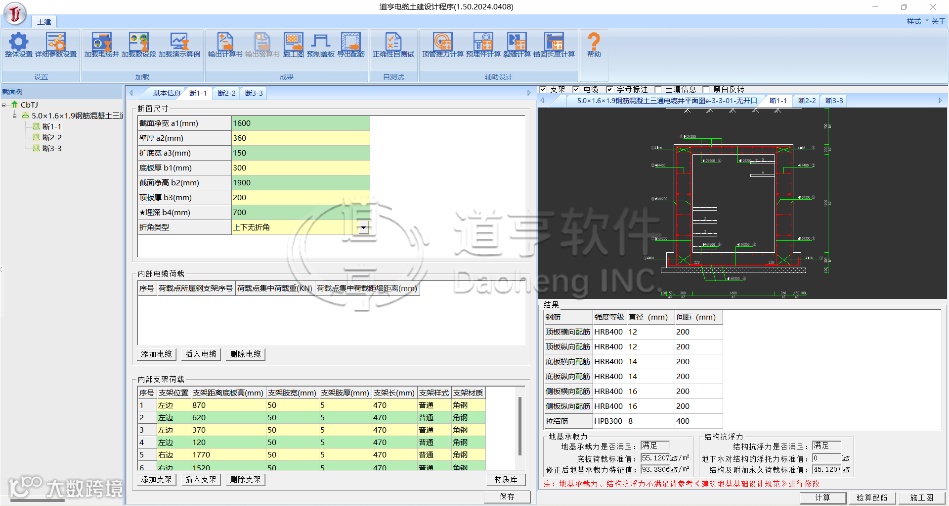Open 裂缝计算 crack calculation icon
Screen dimensions: 949x506
[516, 45]
